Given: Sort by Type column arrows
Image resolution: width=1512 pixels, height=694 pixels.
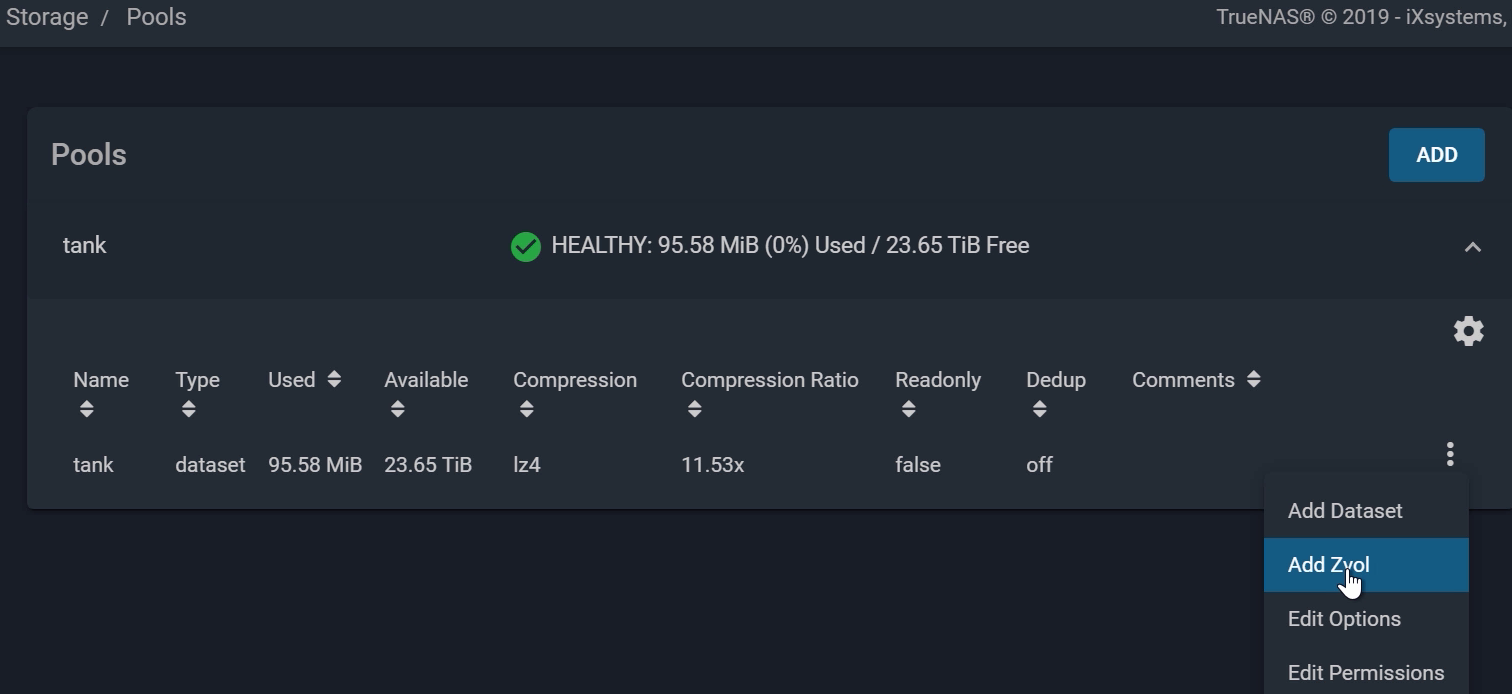Looking at the screenshot, I should click(188, 409).
